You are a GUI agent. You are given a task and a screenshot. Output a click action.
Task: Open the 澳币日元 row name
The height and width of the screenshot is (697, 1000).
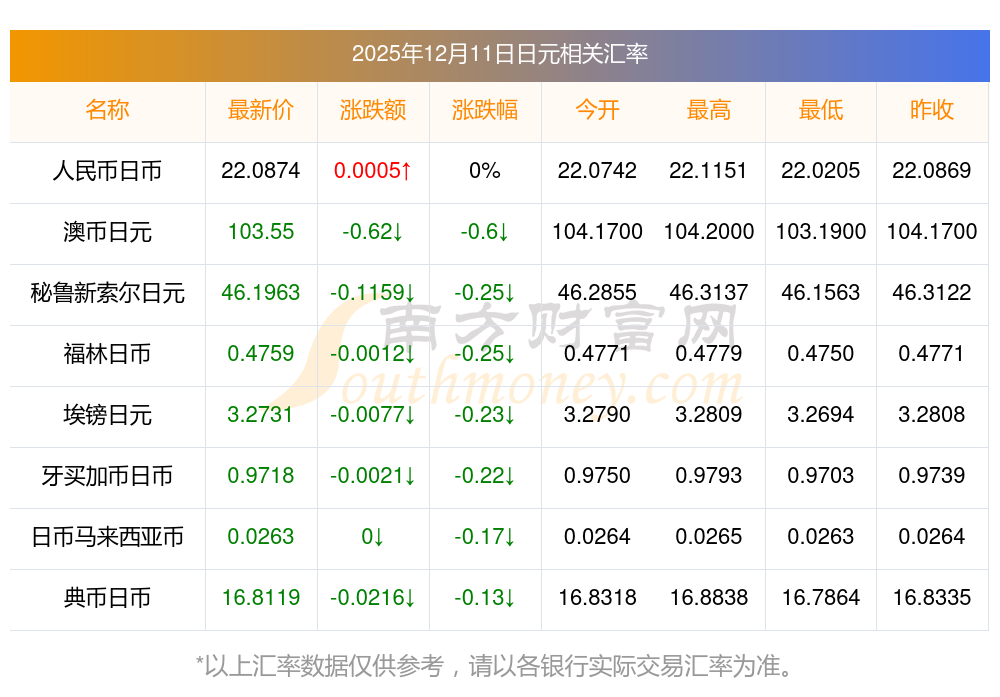107,232
